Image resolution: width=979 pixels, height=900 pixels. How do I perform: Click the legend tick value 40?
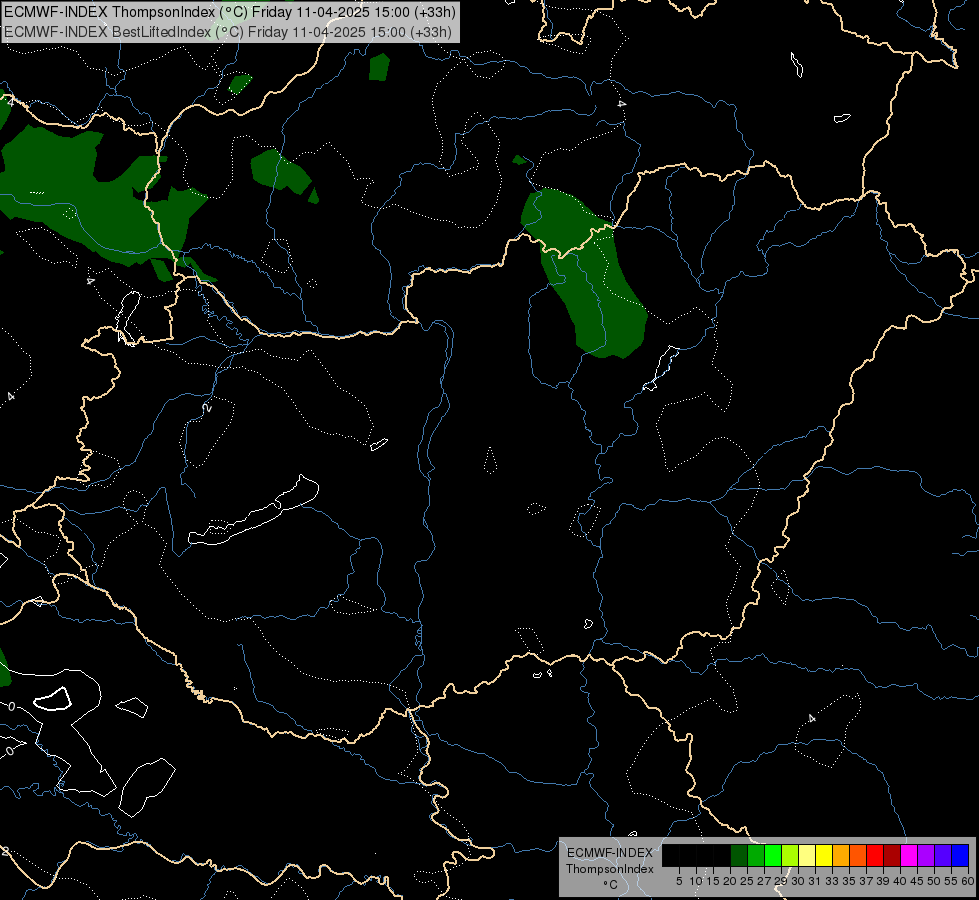(x=900, y=881)
